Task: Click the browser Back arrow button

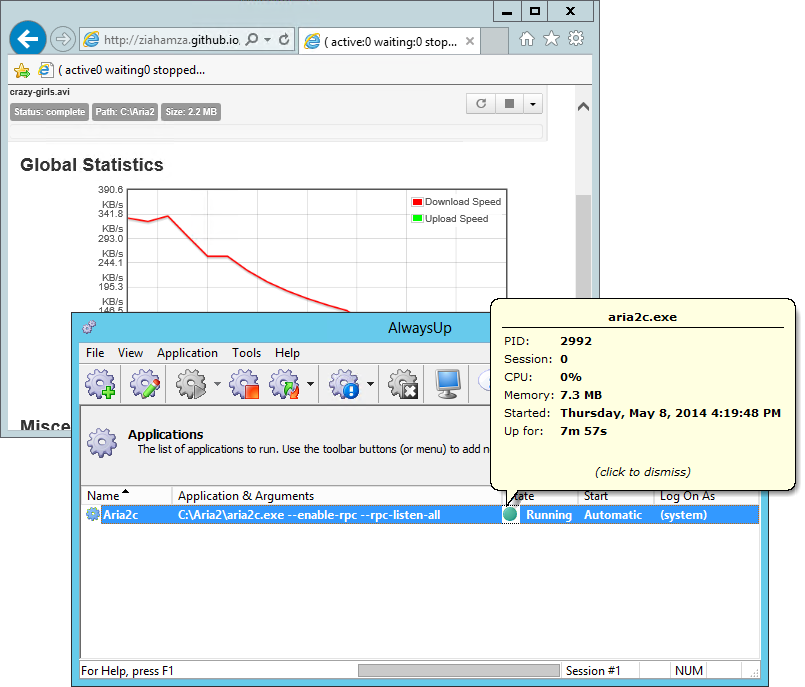Action: point(28,39)
